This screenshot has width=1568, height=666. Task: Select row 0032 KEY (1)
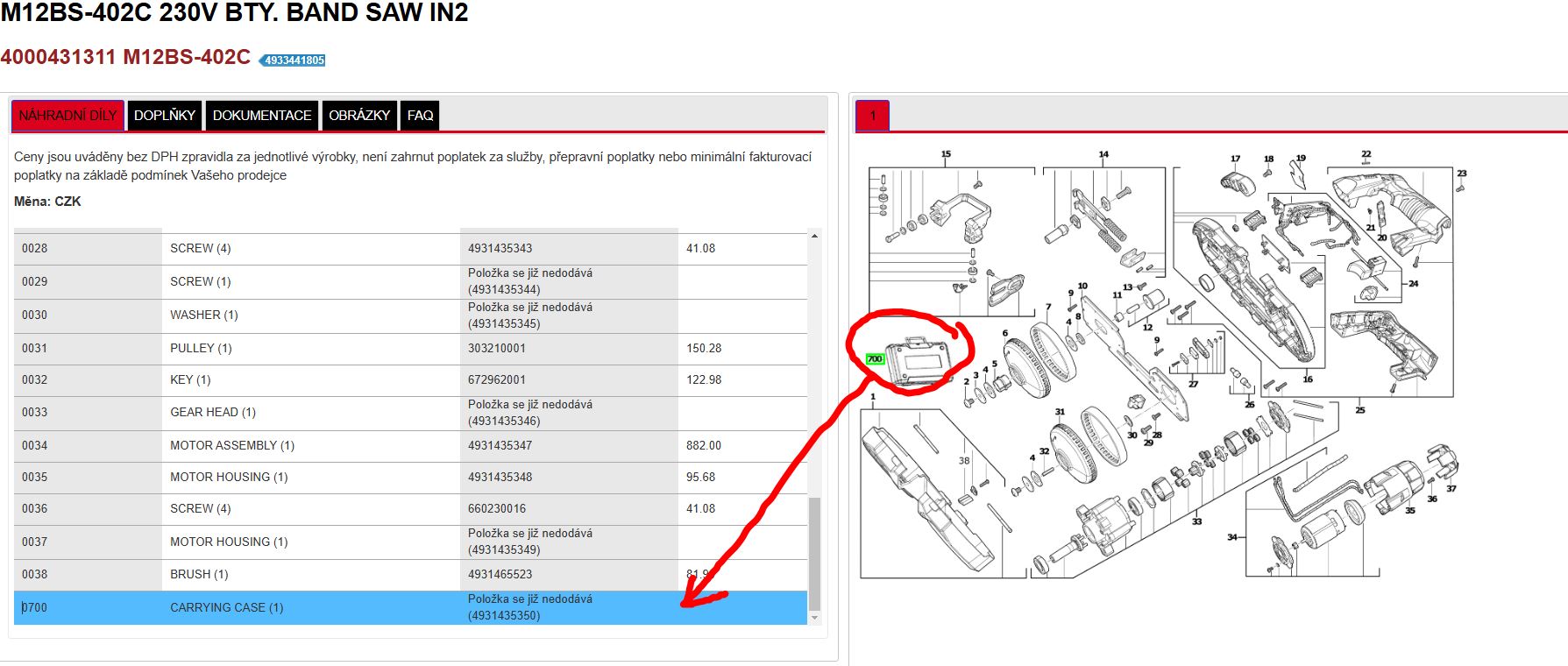pos(410,380)
